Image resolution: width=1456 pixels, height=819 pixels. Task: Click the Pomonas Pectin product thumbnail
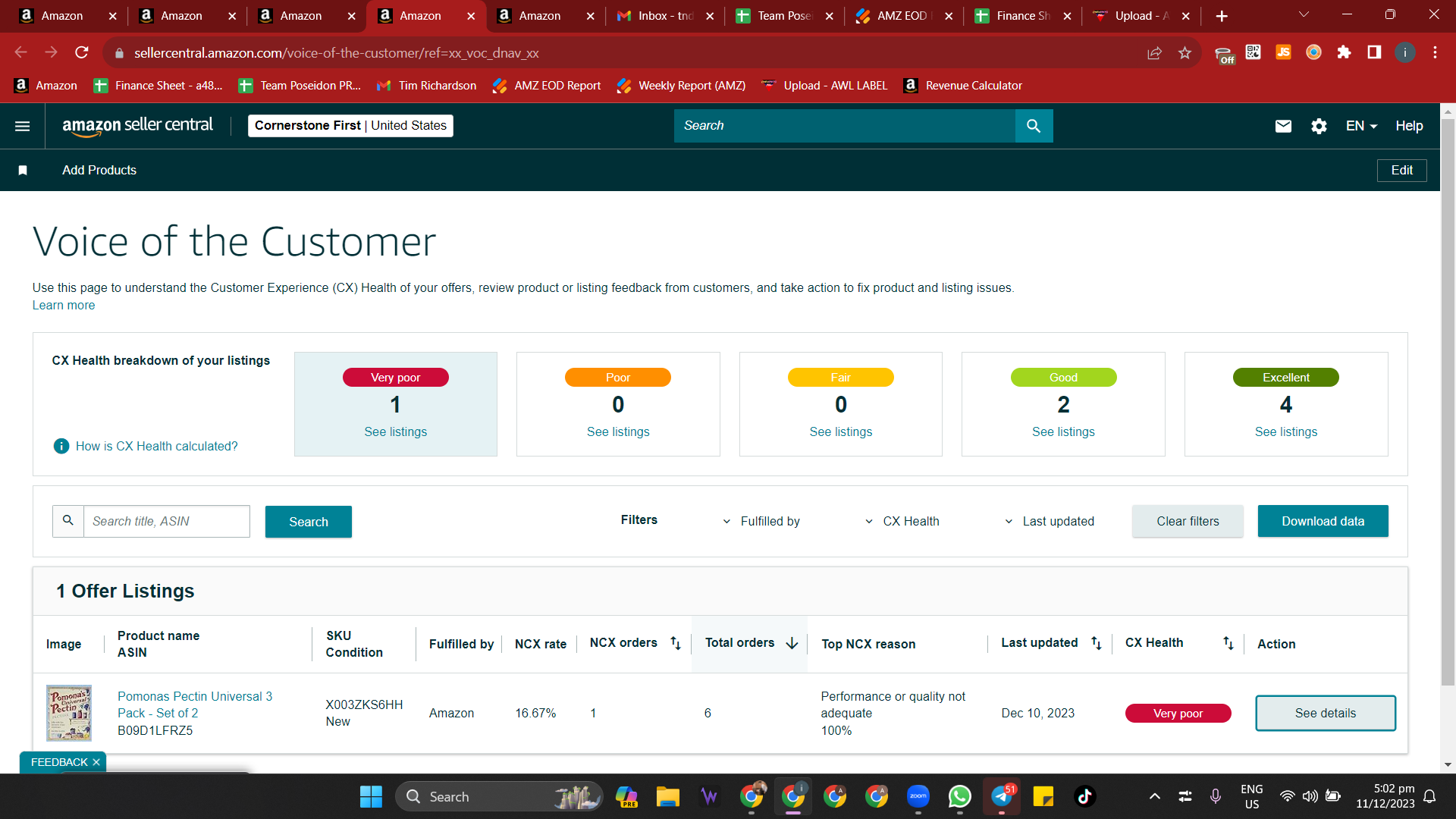(69, 714)
